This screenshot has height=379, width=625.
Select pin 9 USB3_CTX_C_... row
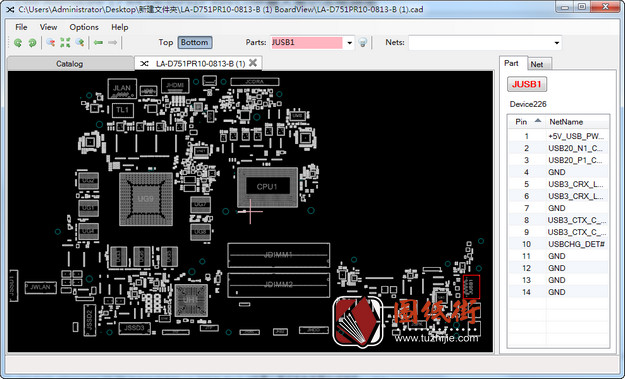click(x=558, y=232)
